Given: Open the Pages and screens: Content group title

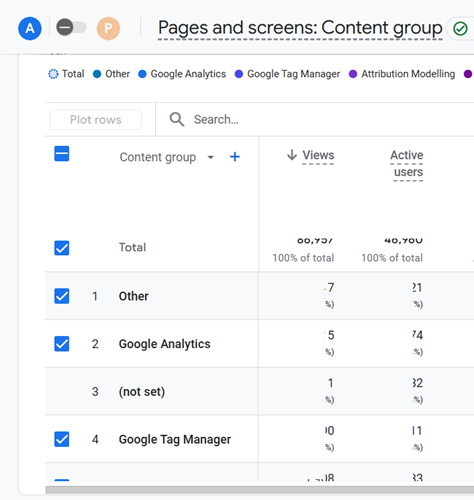Looking at the screenshot, I should pyautogui.click(x=300, y=28).
